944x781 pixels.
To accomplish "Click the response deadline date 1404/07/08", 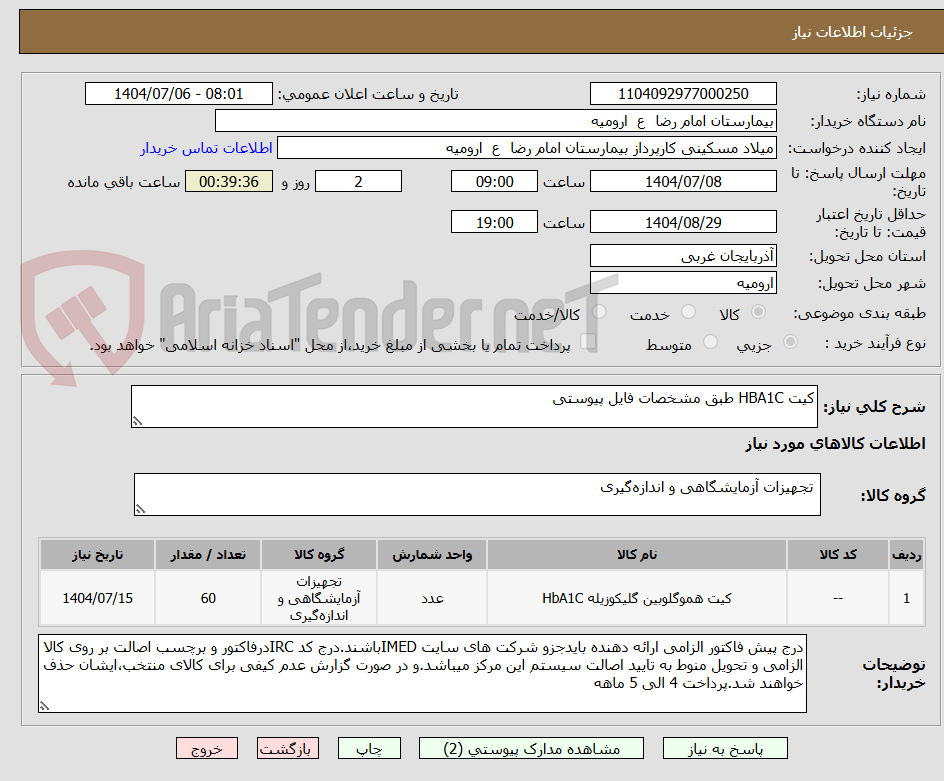I will click(683, 181).
